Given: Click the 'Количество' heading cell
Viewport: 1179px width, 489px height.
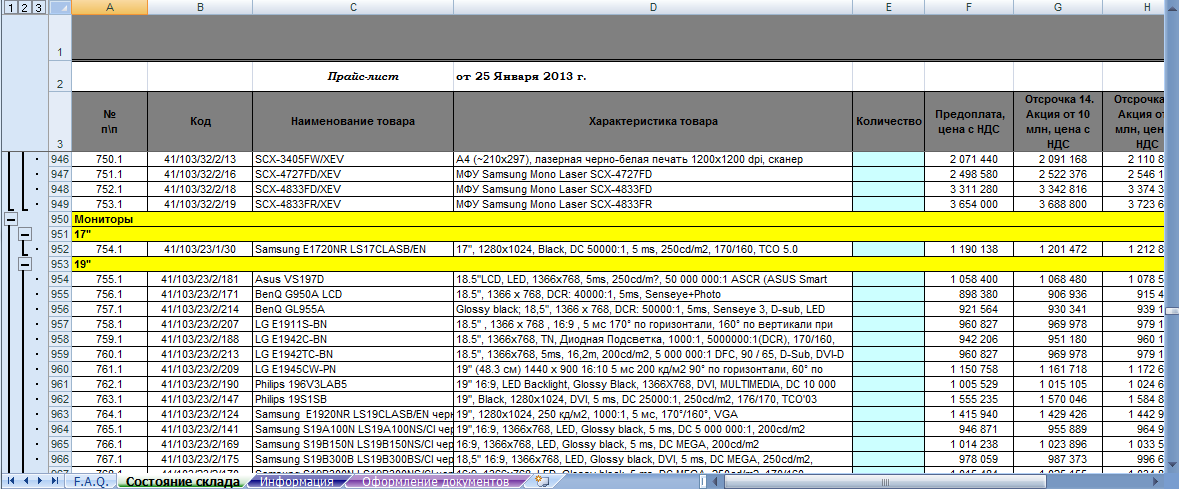Looking at the screenshot, I should (x=888, y=121).
